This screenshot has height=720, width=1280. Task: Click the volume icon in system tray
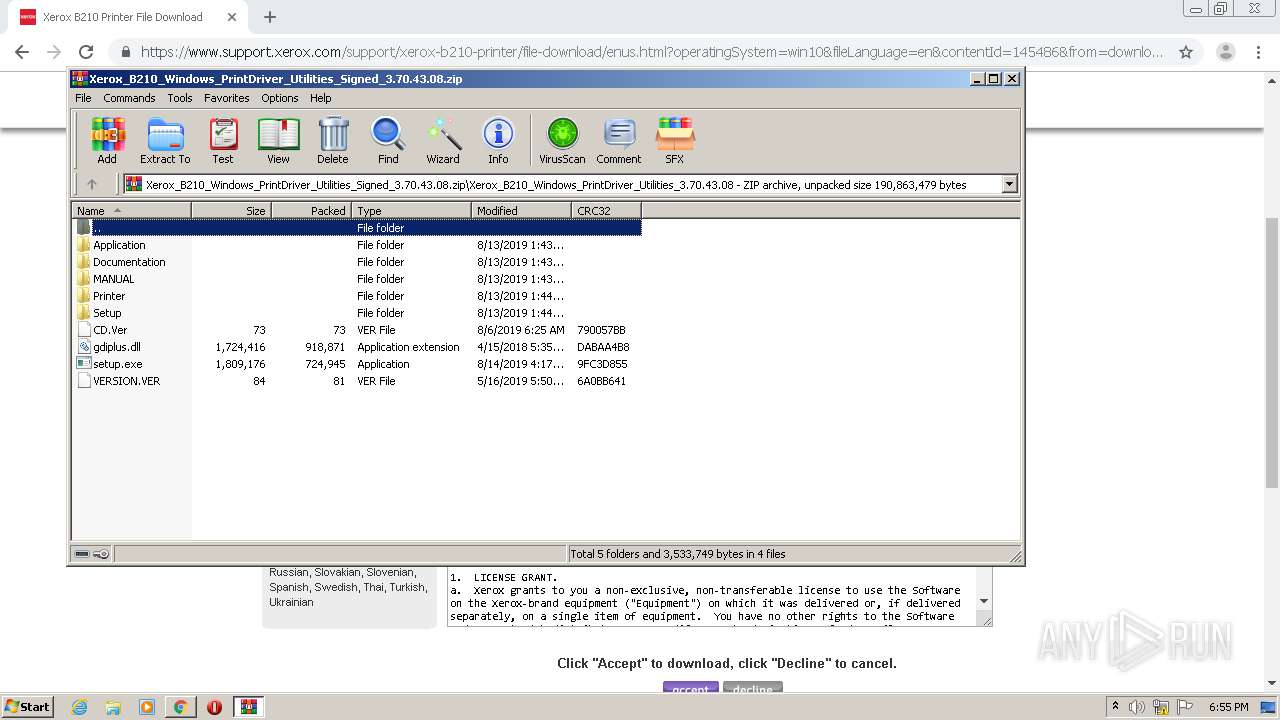pyautogui.click(x=1137, y=707)
